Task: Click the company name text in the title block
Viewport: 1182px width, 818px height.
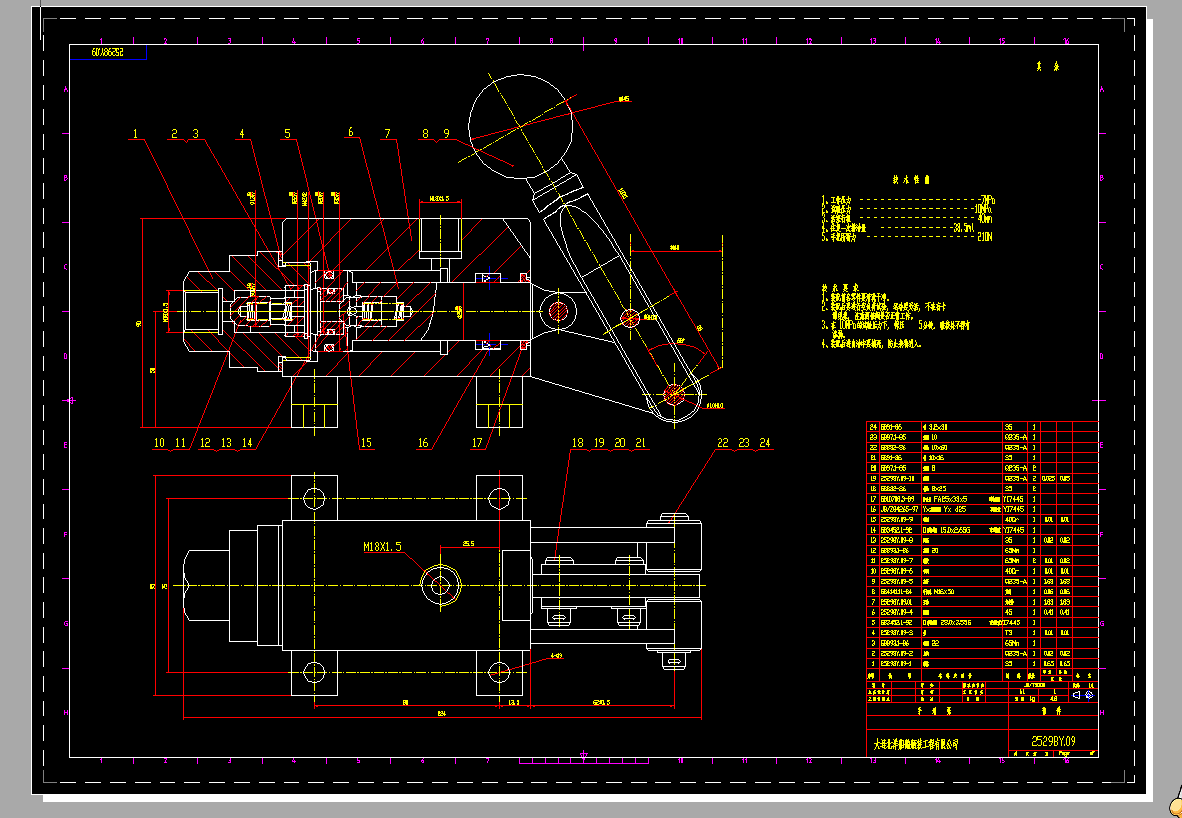Action: pos(915,745)
